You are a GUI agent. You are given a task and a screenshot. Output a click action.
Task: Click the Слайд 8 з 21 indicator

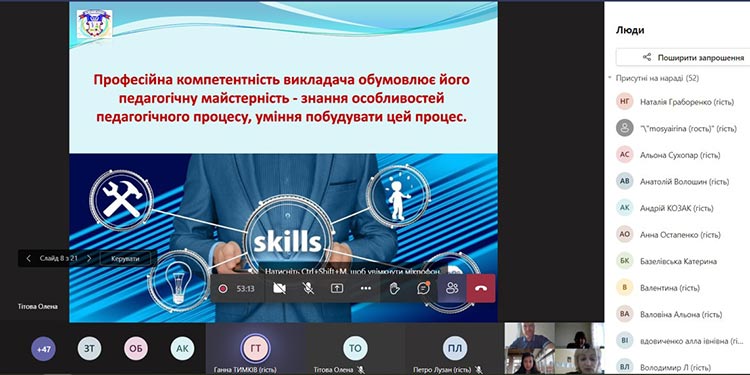pyautogui.click(x=59, y=258)
